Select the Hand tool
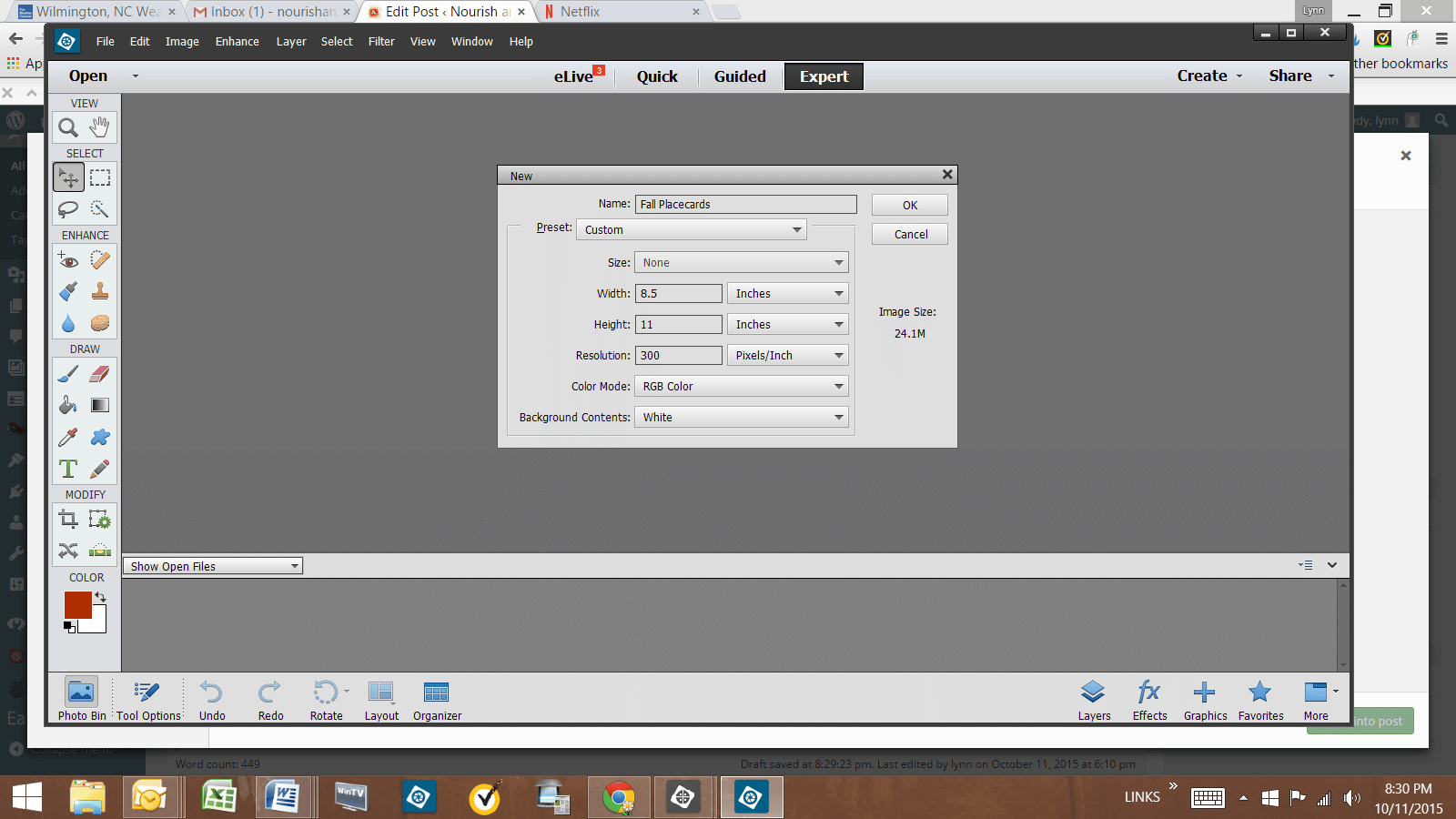This screenshot has width=1456, height=819. coord(100,127)
